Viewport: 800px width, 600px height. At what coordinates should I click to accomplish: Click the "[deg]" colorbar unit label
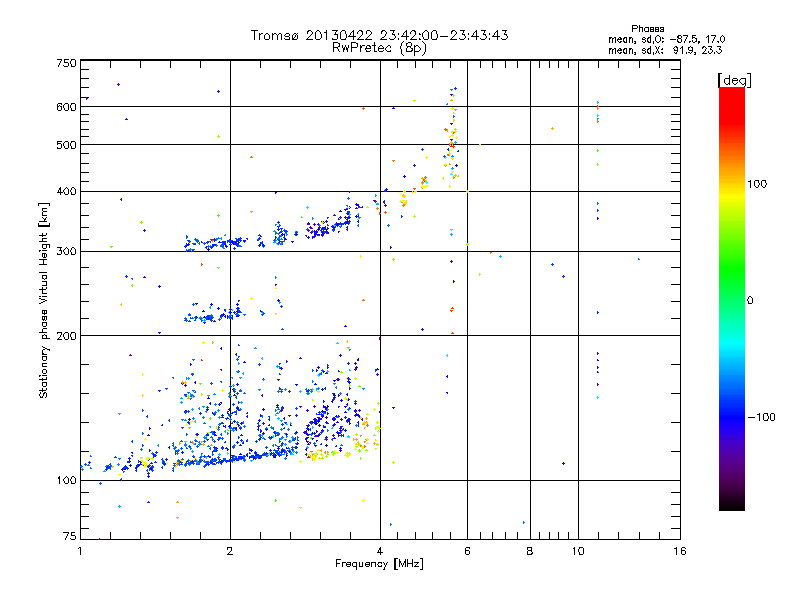734,80
